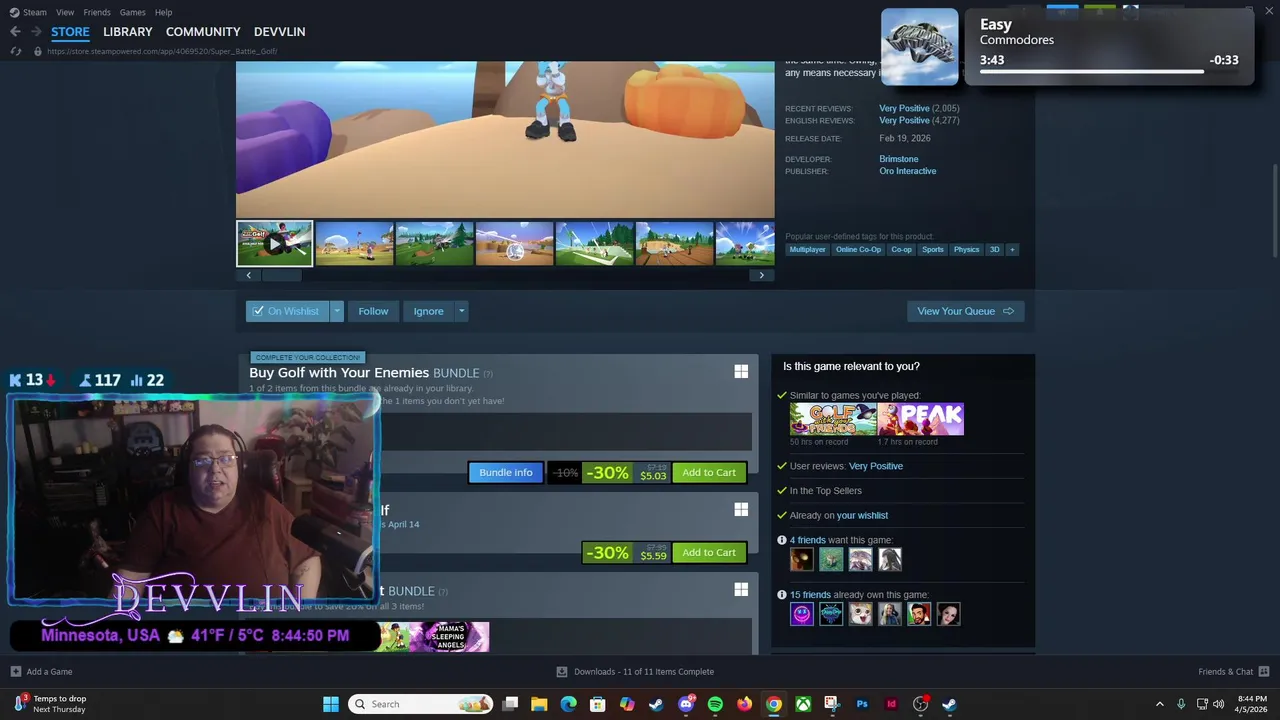Viewport: 1280px width, 720px height.
Task: Add $5.59 game to cart
Action: pos(709,552)
